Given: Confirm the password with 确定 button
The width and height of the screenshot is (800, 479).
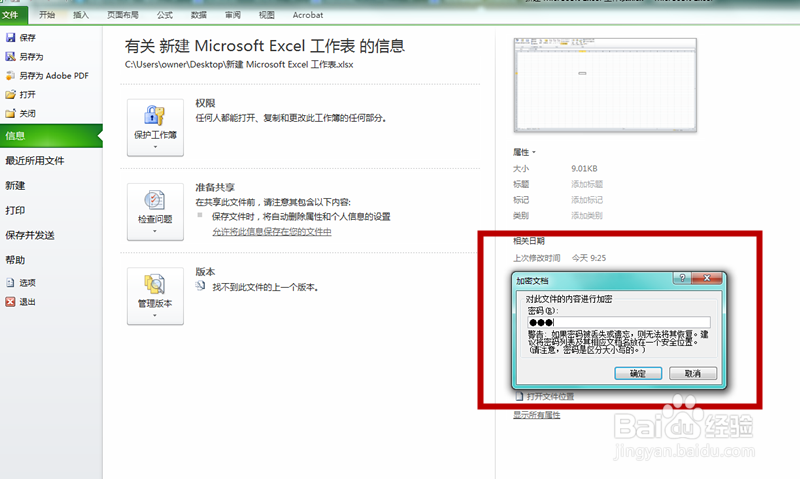Looking at the screenshot, I should click(x=638, y=373).
